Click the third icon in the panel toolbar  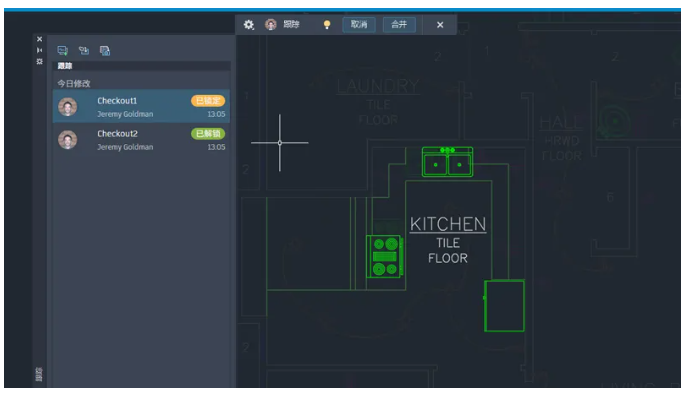coord(105,51)
